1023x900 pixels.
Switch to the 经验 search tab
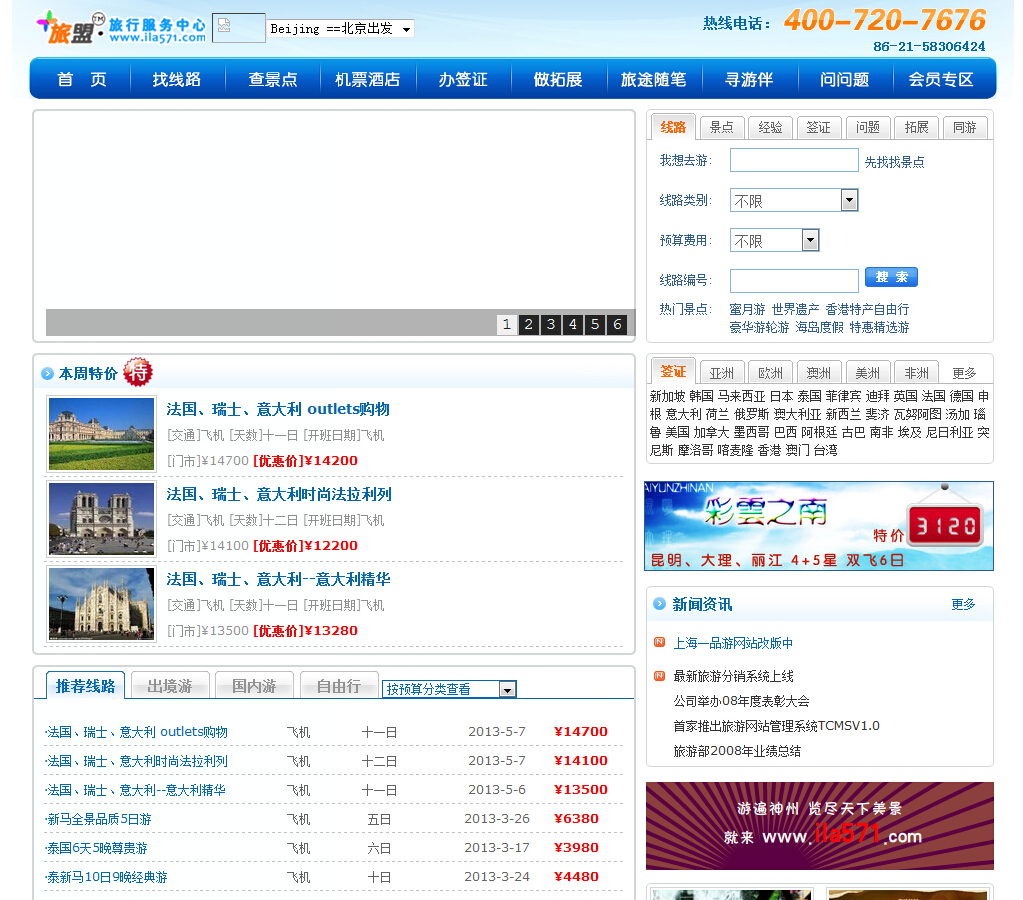771,127
